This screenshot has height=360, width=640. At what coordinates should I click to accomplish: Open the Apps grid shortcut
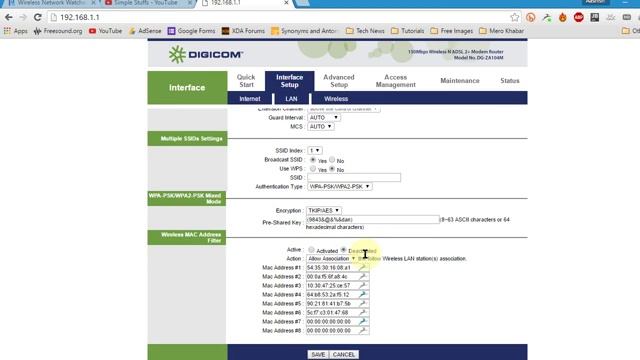tap(16, 31)
